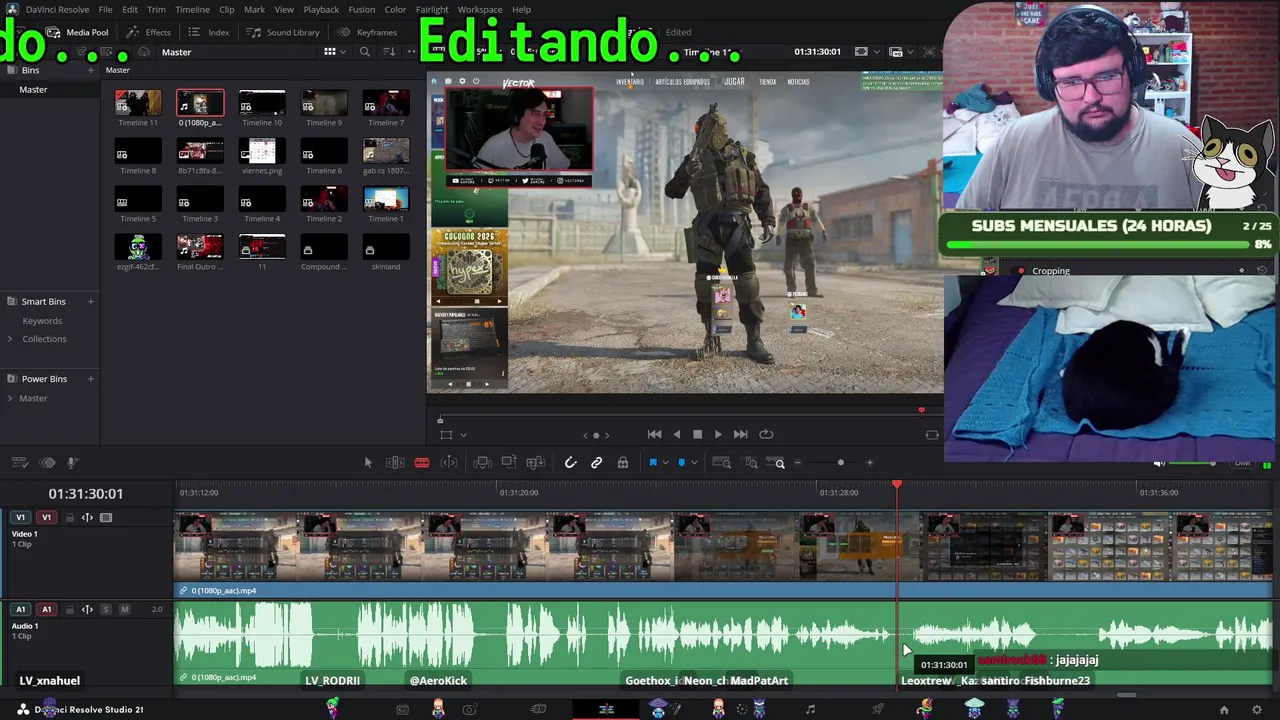Open Timeline View Options icon
Viewport: 1280px width, 720px height.
pyautogui.click(x=19, y=463)
